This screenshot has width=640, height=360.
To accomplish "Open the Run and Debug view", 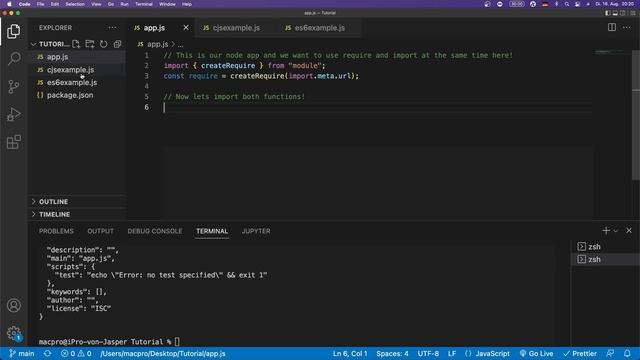I will [13, 114].
